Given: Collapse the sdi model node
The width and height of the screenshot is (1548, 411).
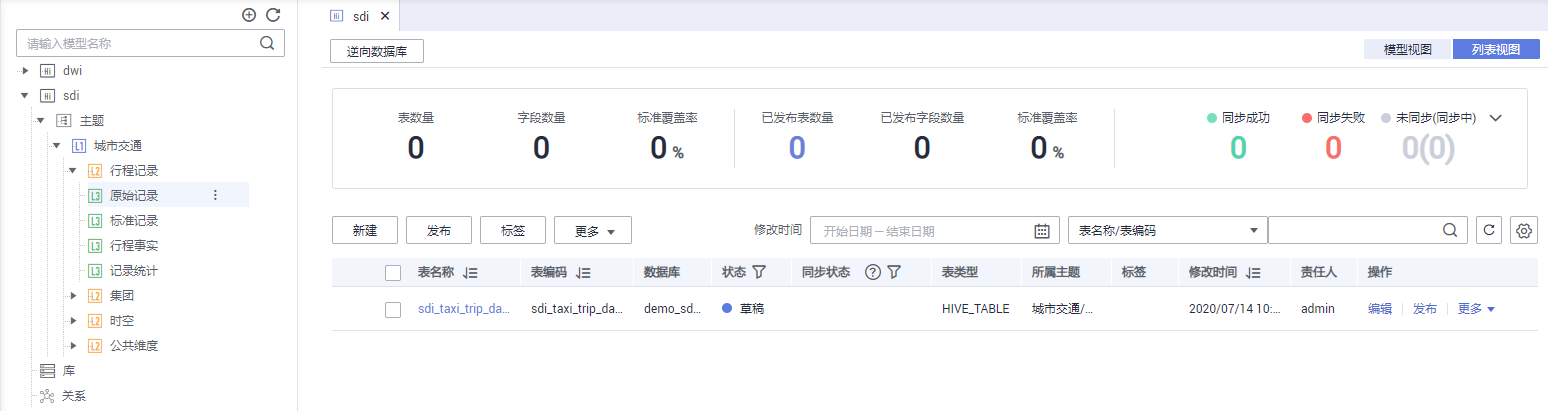Looking at the screenshot, I should 25,96.
